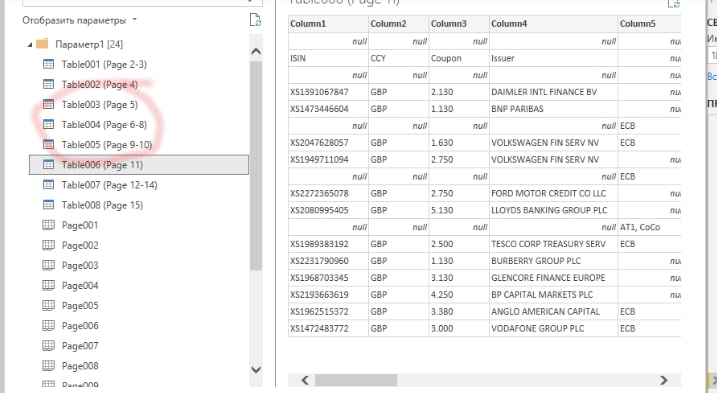The width and height of the screenshot is (717, 393).
Task: Click the Table005 (Page 9-10) table icon
Action: coord(48,145)
